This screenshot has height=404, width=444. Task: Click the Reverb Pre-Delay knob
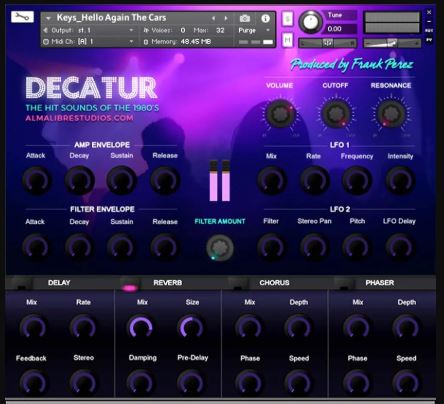191,382
